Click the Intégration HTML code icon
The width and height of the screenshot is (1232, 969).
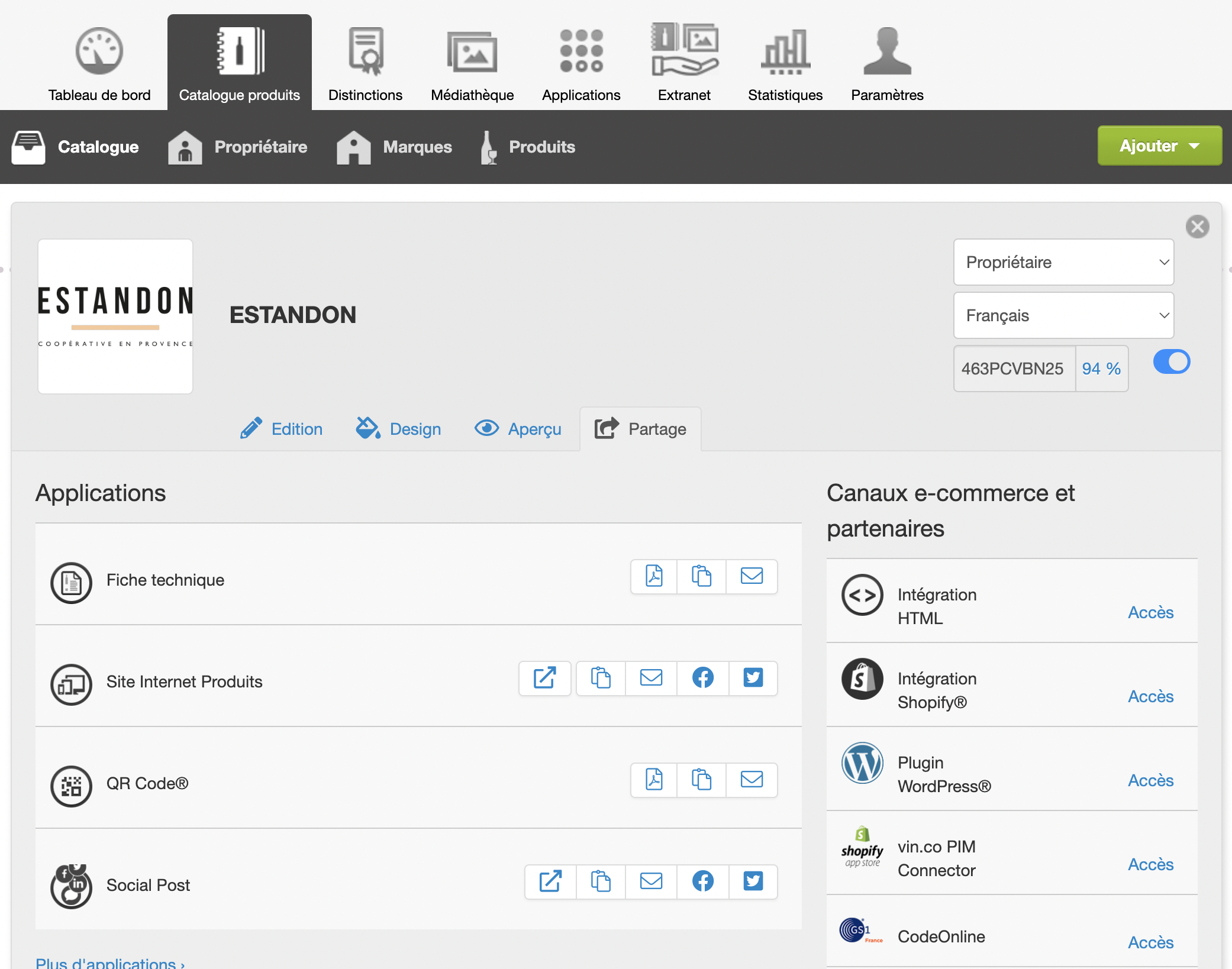[862, 595]
